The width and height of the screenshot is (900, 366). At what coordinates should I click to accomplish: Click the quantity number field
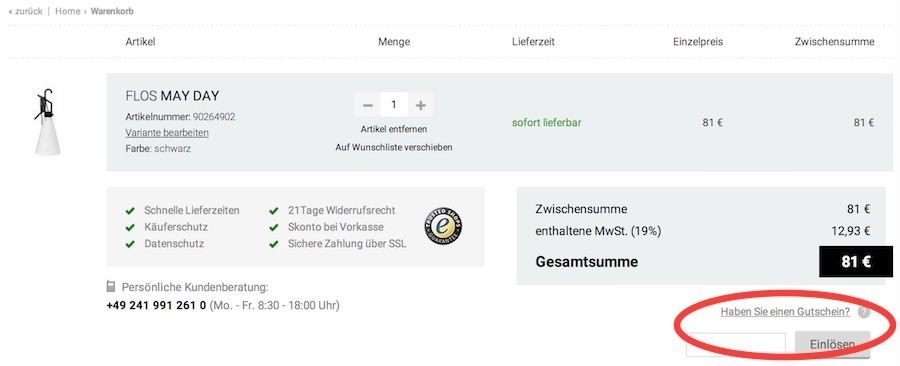pos(394,105)
